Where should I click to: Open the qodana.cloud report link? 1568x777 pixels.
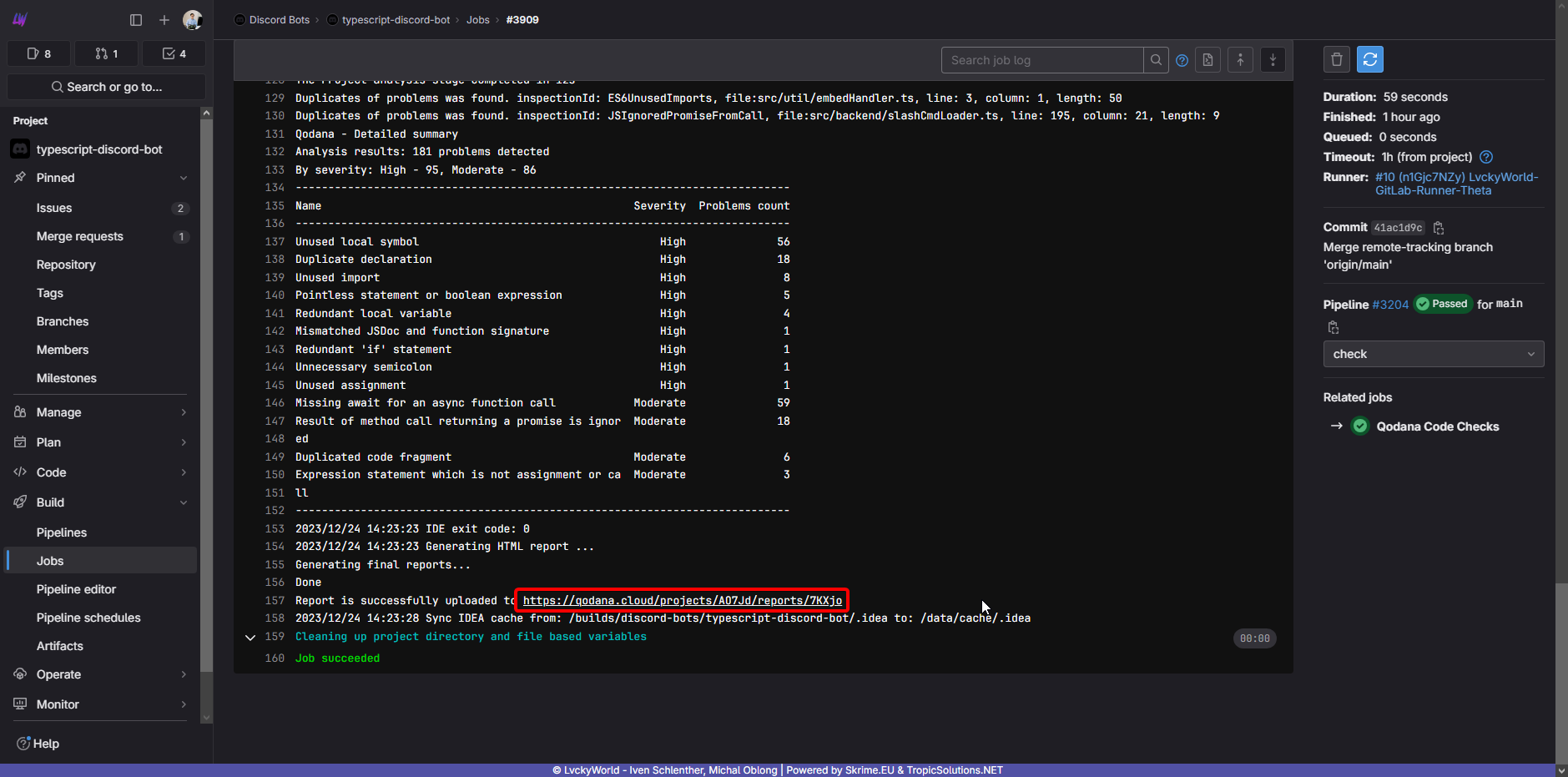(682, 601)
